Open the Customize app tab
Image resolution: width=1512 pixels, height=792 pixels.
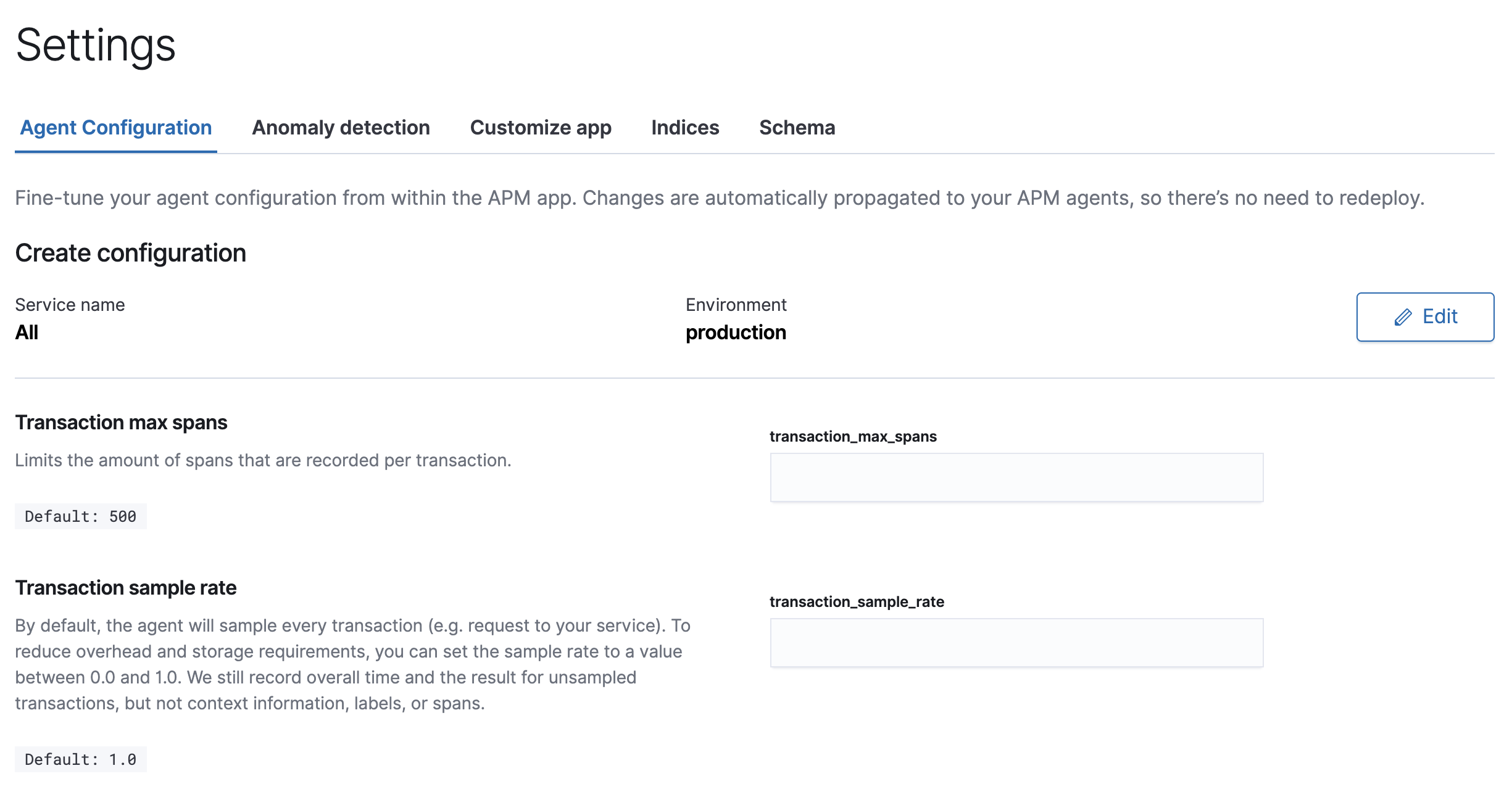541,128
